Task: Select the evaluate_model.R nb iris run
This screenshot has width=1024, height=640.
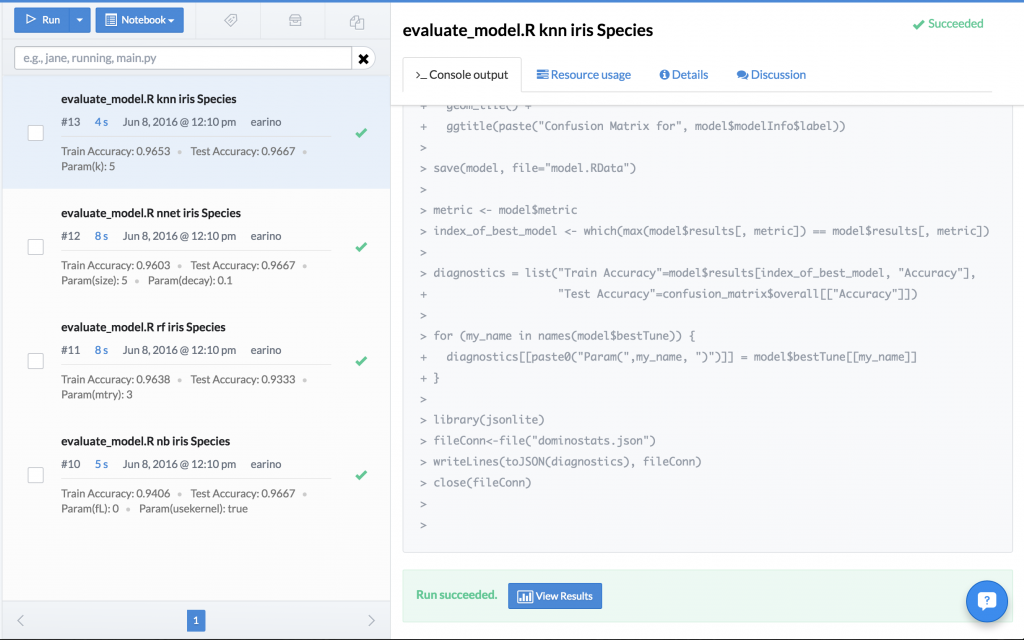Action: 145,441
